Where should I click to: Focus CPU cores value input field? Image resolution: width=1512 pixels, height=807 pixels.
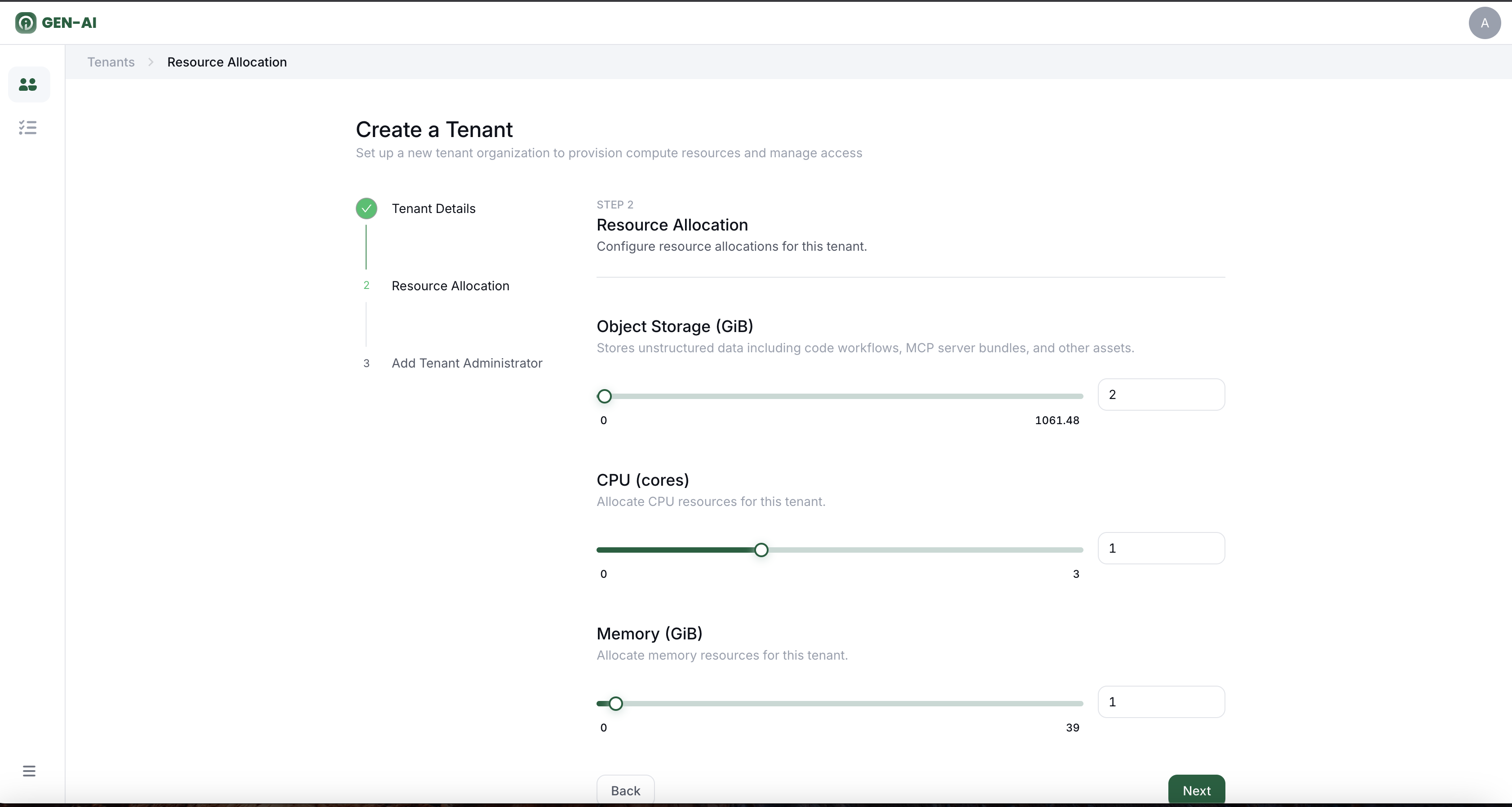pyautogui.click(x=1160, y=549)
